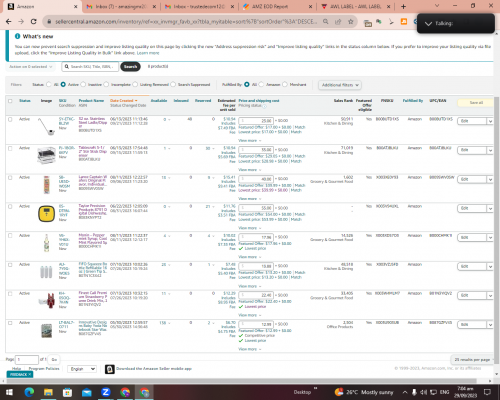Click the folder extension icon in the toolbar

click(x=368, y=23)
